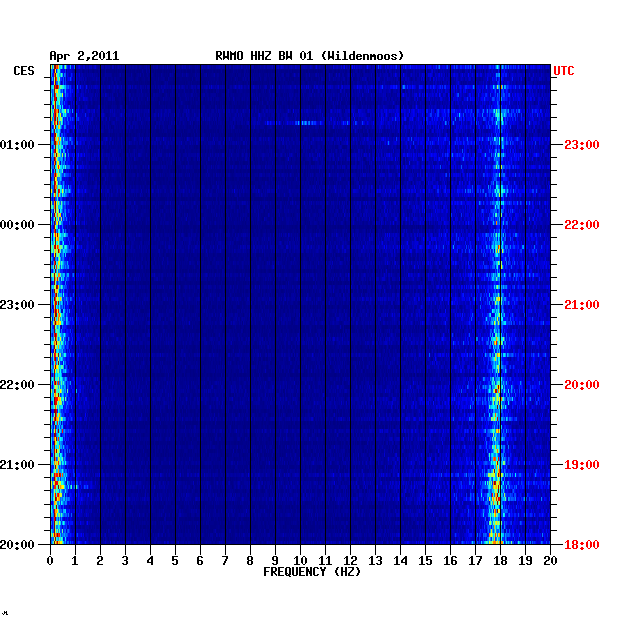Image resolution: width=630 pixels, height=624 pixels.
Task: Click frequency axis label 11
Action: click(x=325, y=561)
